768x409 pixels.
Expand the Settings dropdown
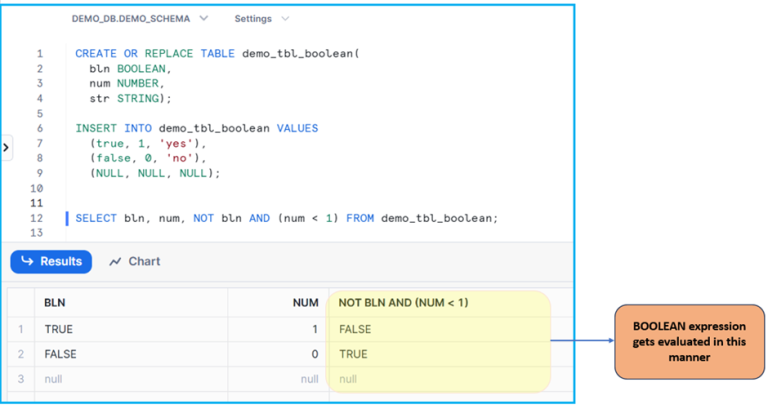[262, 19]
